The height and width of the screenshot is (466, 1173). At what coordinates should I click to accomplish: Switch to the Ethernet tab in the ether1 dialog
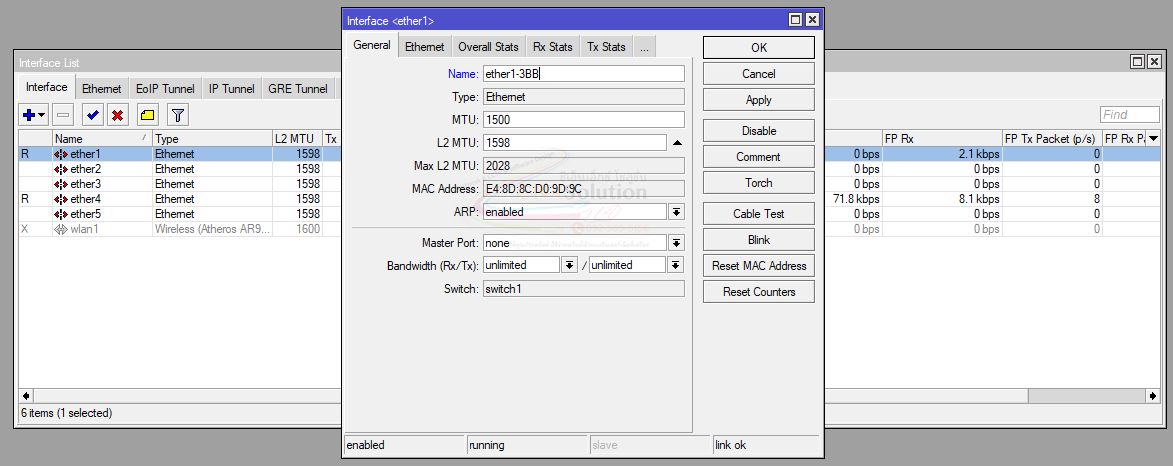coord(425,46)
